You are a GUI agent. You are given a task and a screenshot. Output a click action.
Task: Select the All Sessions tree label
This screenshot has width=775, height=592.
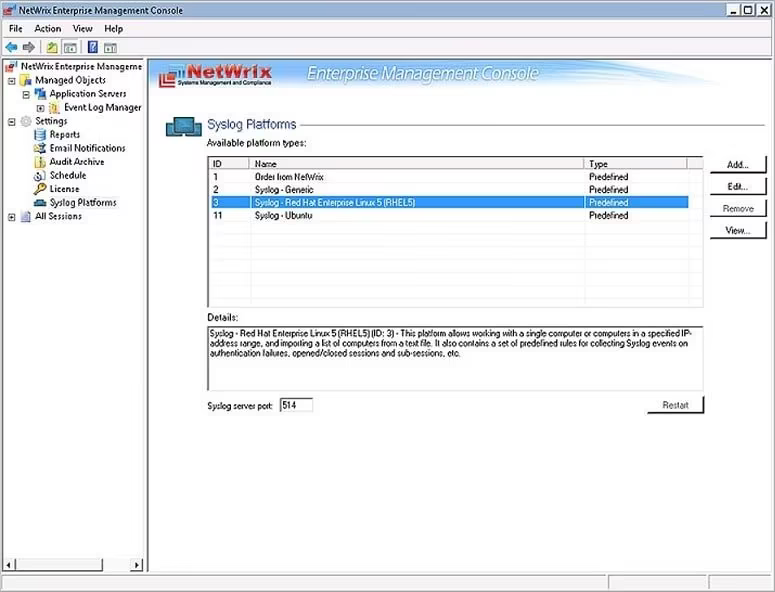pyautogui.click(x=58, y=216)
